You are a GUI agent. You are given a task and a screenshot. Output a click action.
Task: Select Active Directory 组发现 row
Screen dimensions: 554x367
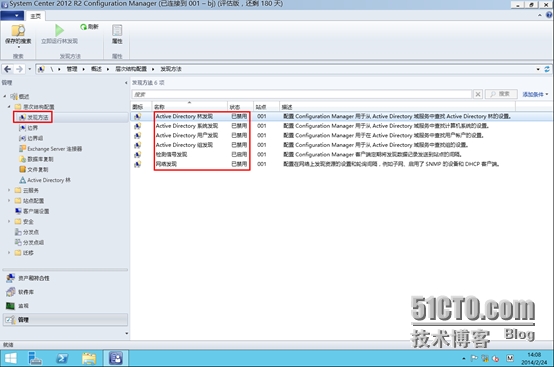tap(342, 145)
